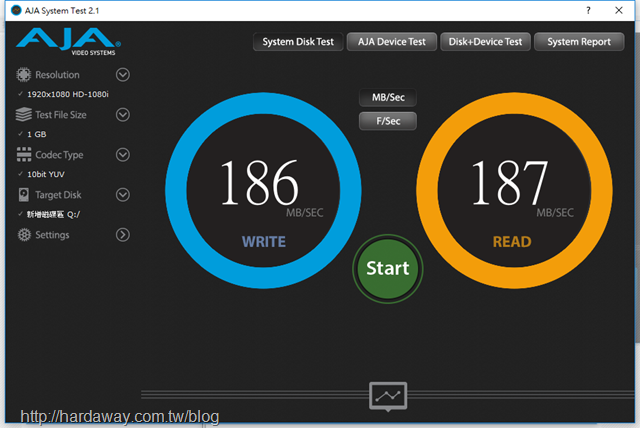Click the Test File Size label
The width and height of the screenshot is (640, 428).
pyautogui.click(x=61, y=115)
